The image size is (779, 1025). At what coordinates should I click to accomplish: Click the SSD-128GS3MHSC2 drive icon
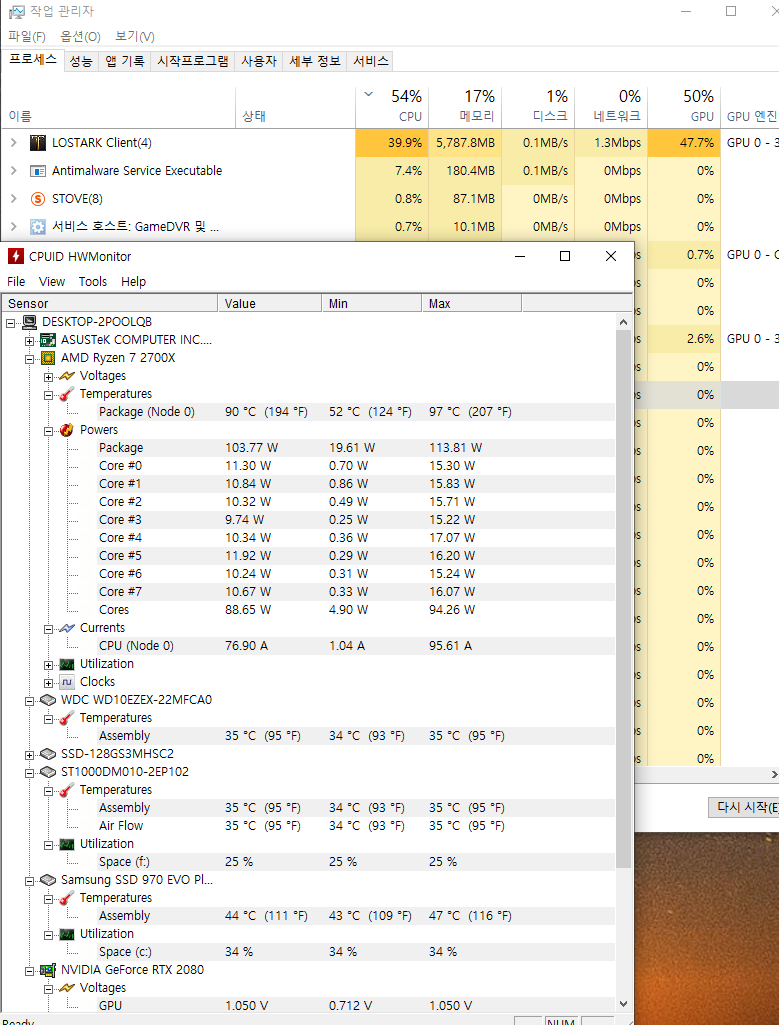tap(48, 754)
